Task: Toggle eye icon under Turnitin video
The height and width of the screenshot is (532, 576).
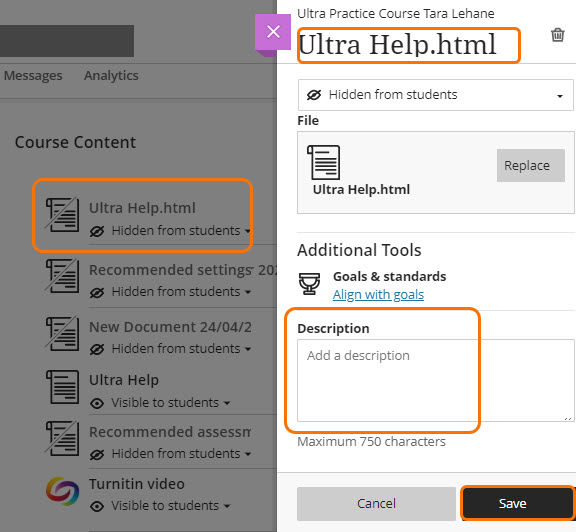Action: (97, 507)
